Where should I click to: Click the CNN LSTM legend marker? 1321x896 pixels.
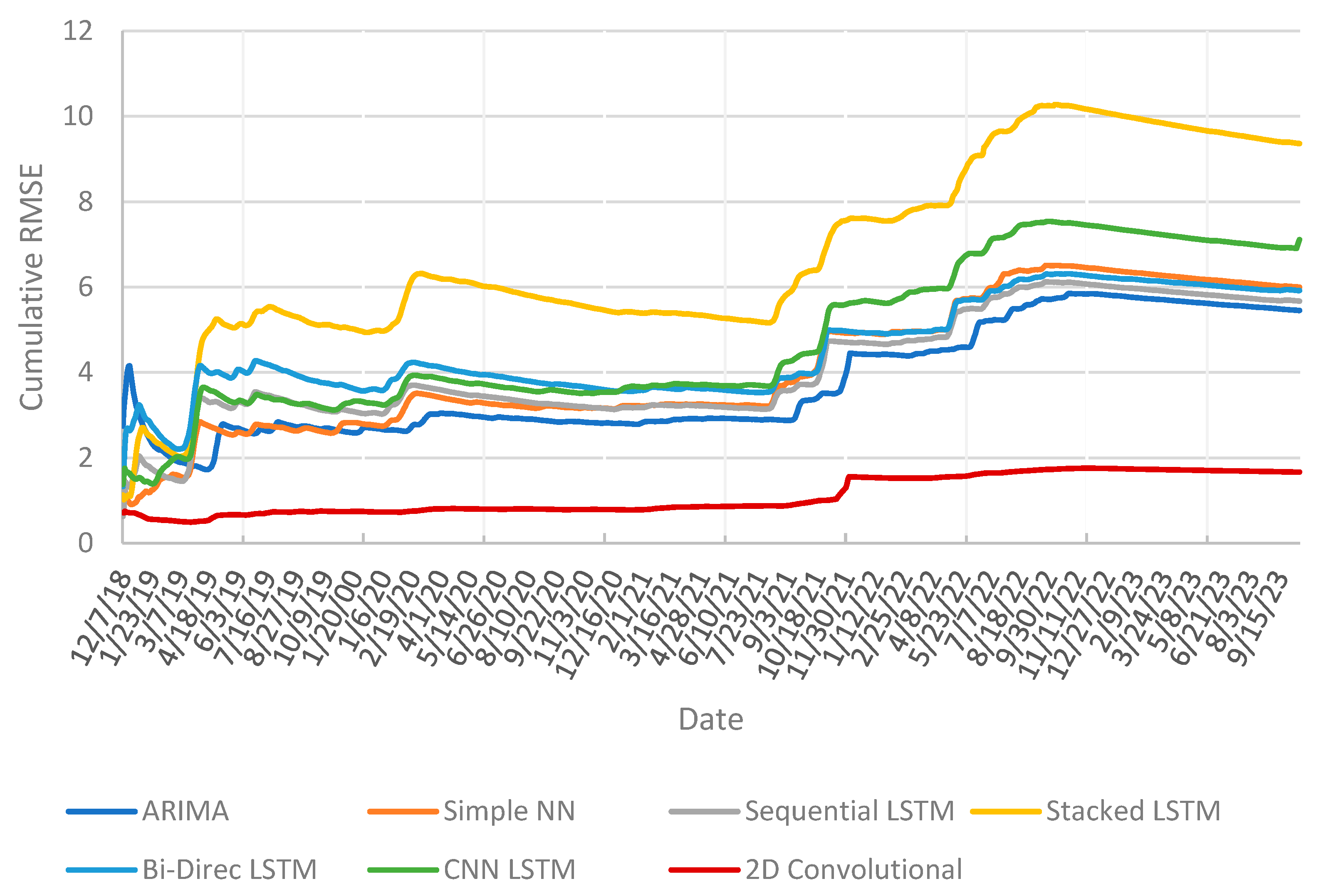pyautogui.click(x=403, y=871)
